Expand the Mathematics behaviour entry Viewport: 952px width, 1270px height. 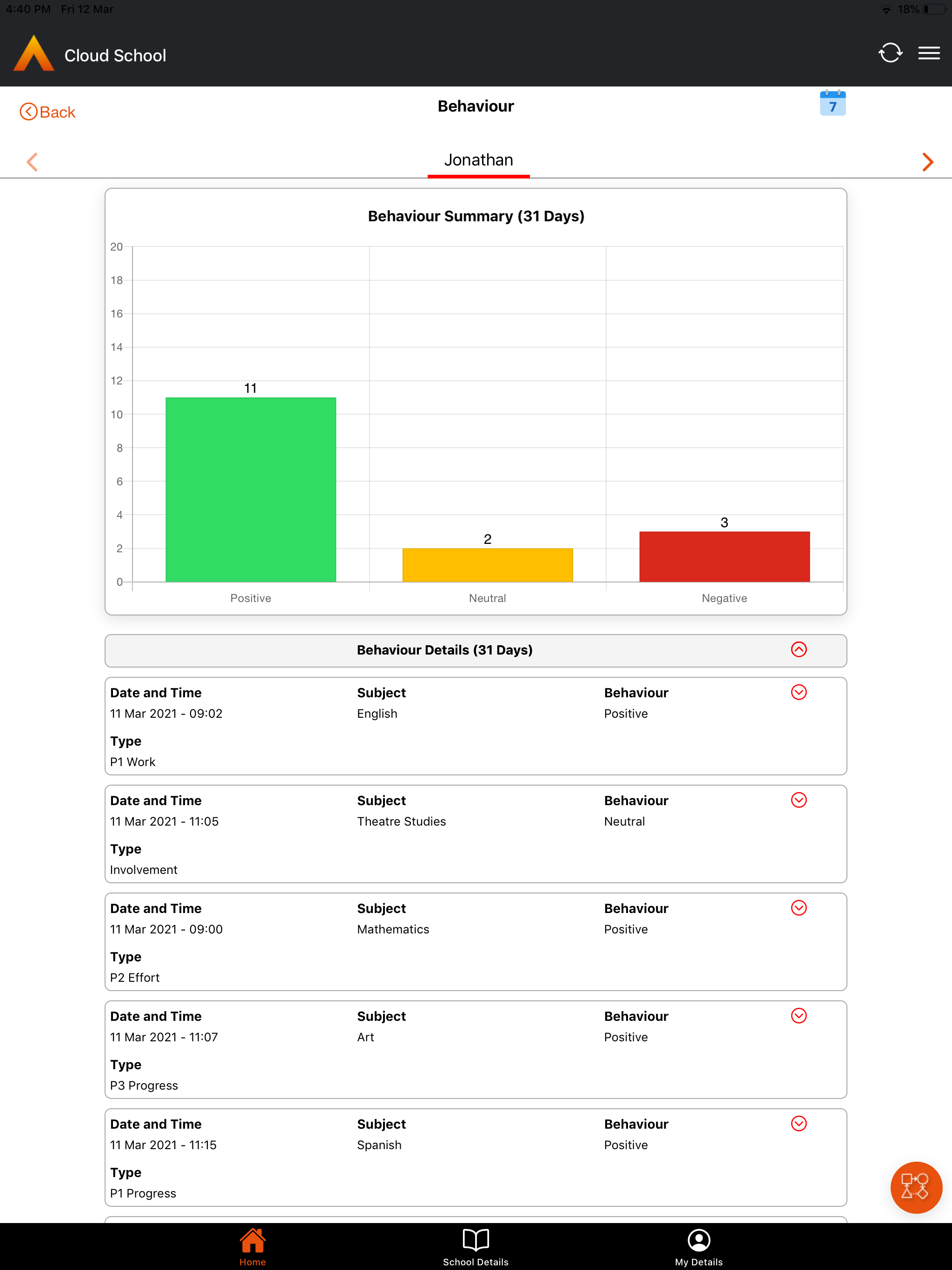[x=799, y=908]
